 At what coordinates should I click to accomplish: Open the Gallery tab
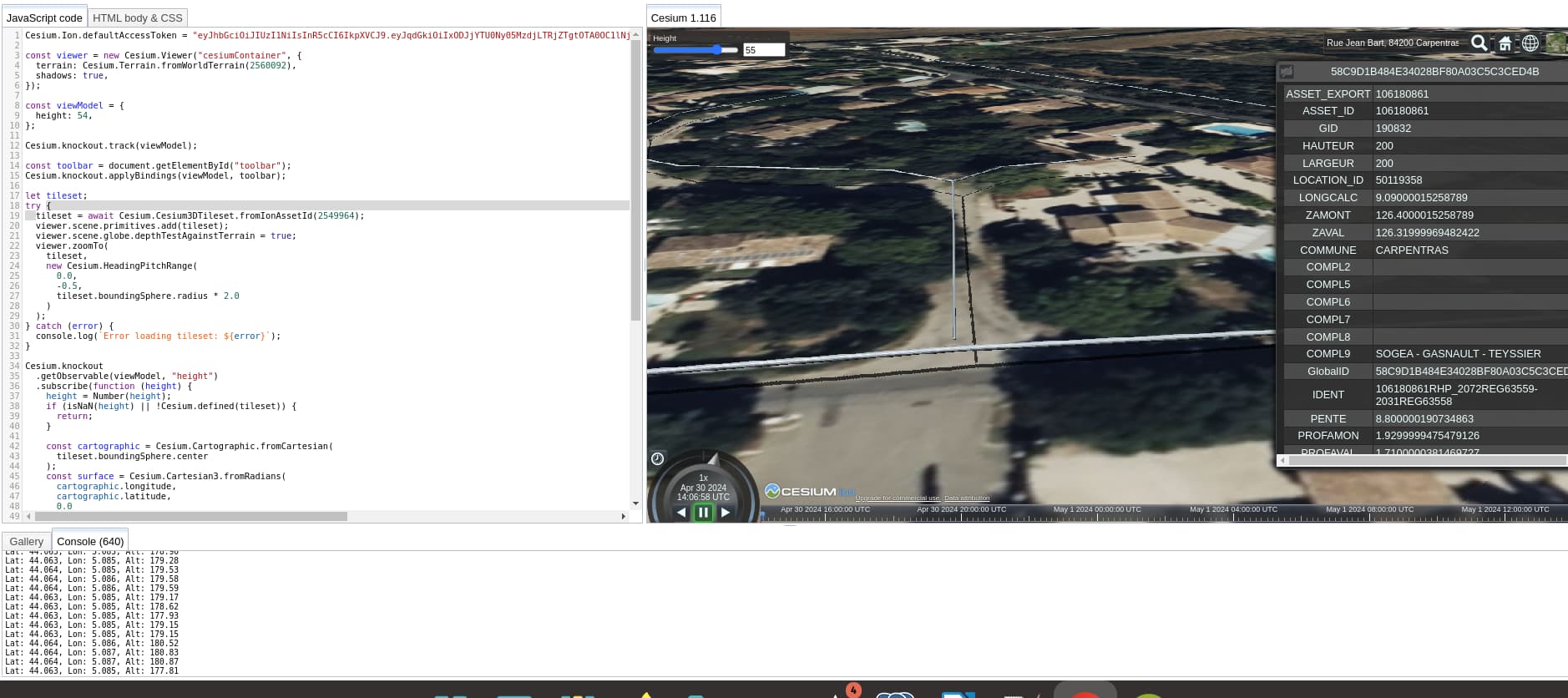(x=27, y=541)
